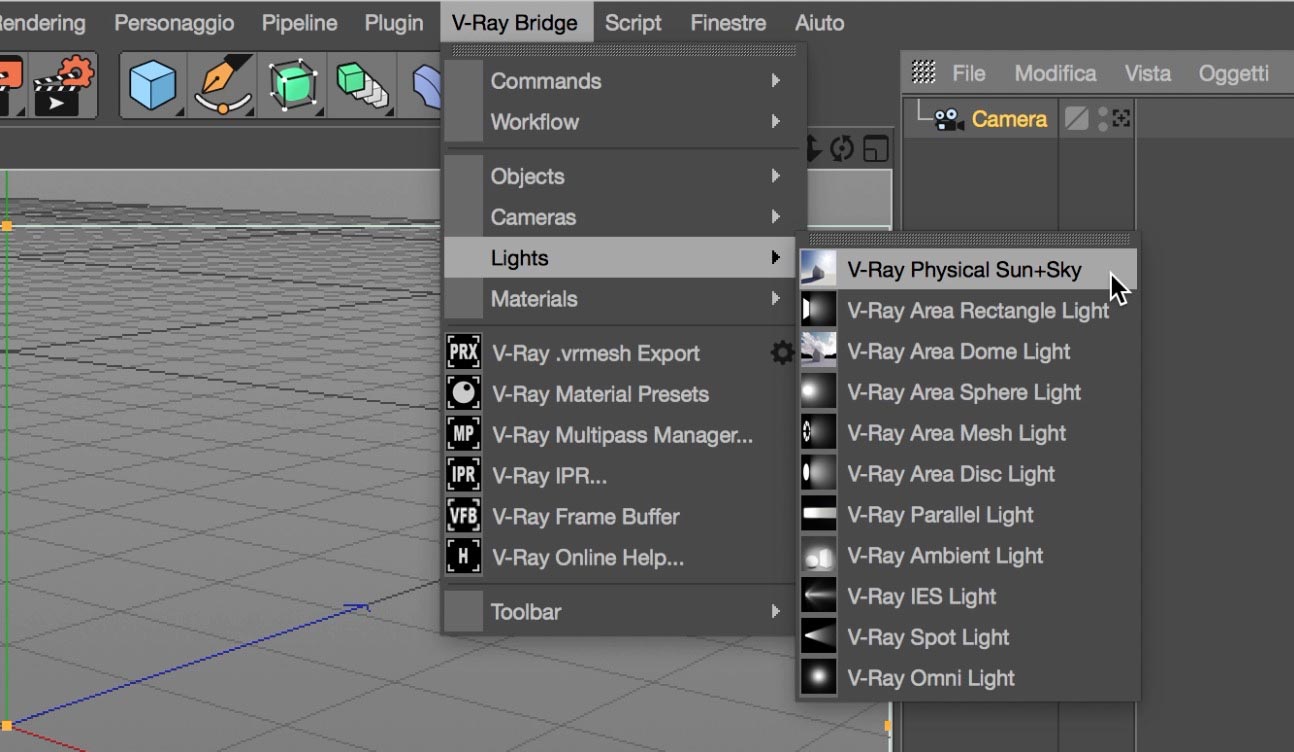Open the Plugin menu
The image size is (1294, 752).
click(394, 23)
